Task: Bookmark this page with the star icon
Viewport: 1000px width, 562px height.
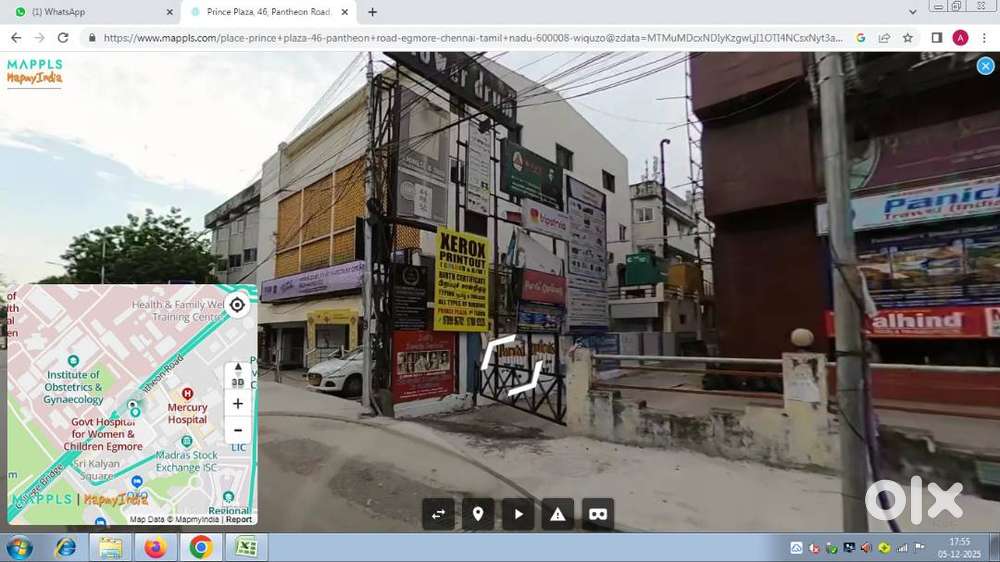Action: tap(908, 38)
